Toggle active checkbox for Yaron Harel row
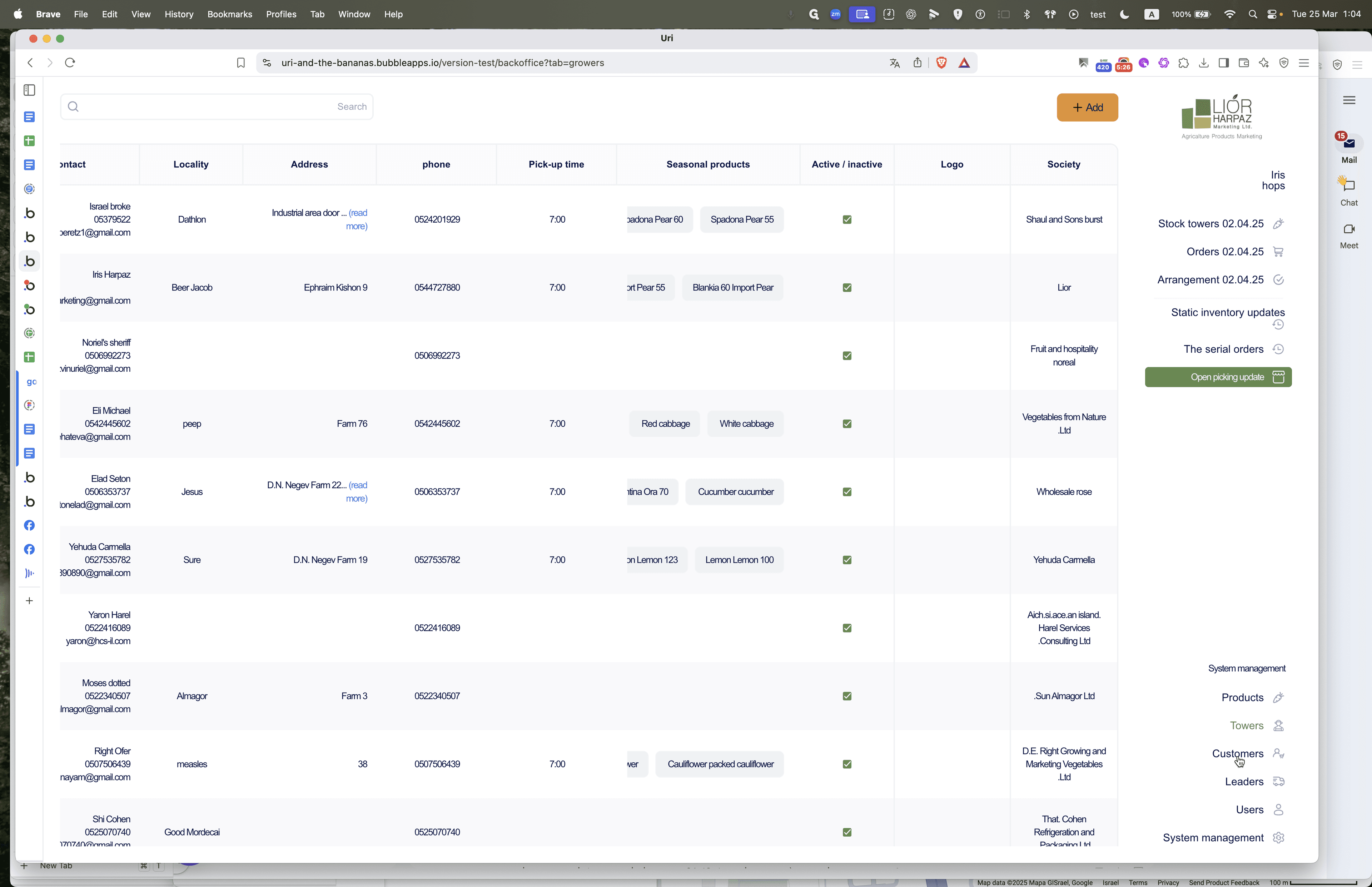 847,628
